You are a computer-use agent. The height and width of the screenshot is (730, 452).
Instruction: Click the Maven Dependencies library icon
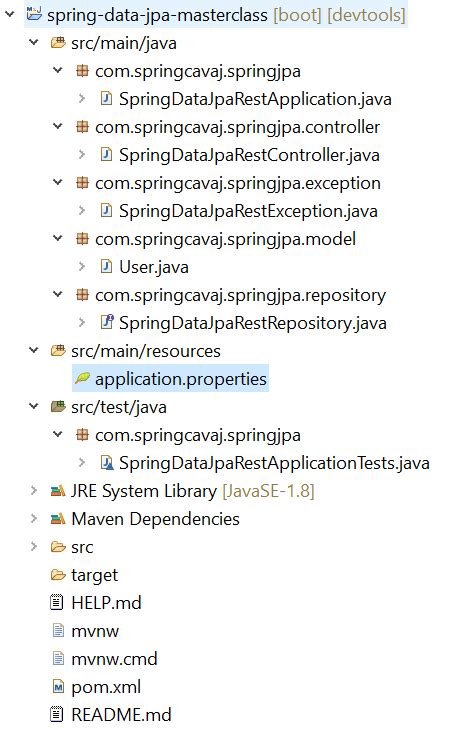[x=58, y=519]
